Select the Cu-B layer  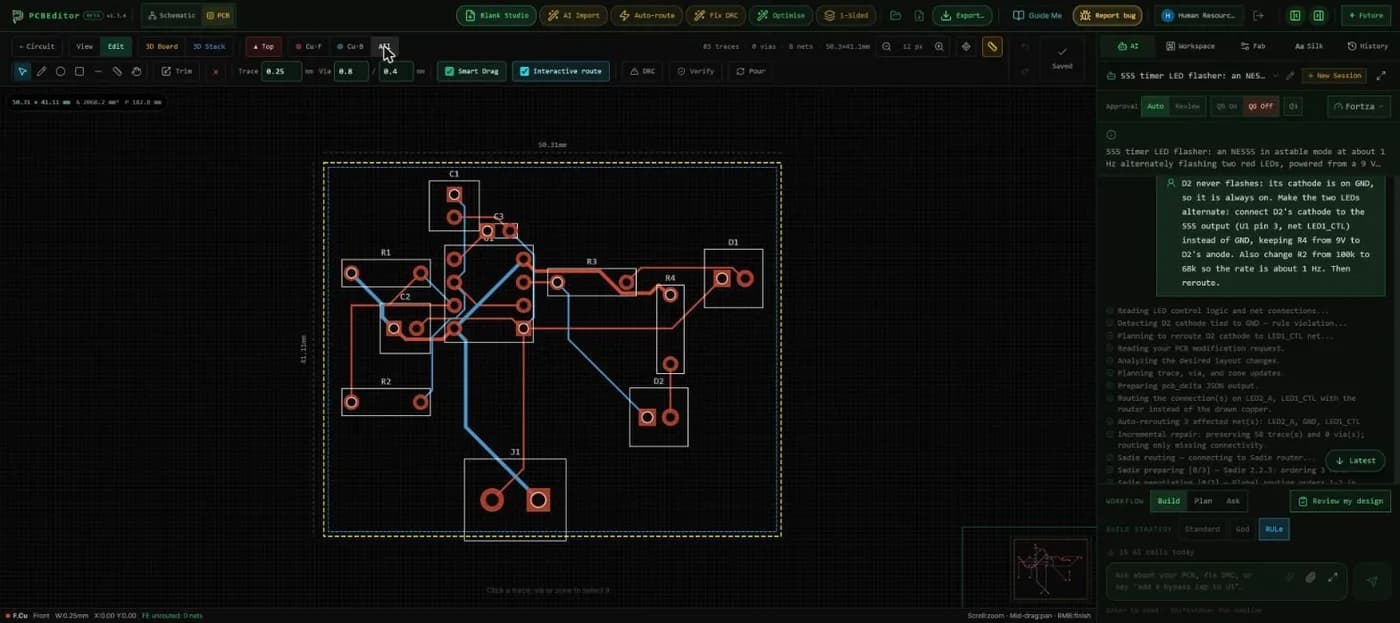pos(350,46)
